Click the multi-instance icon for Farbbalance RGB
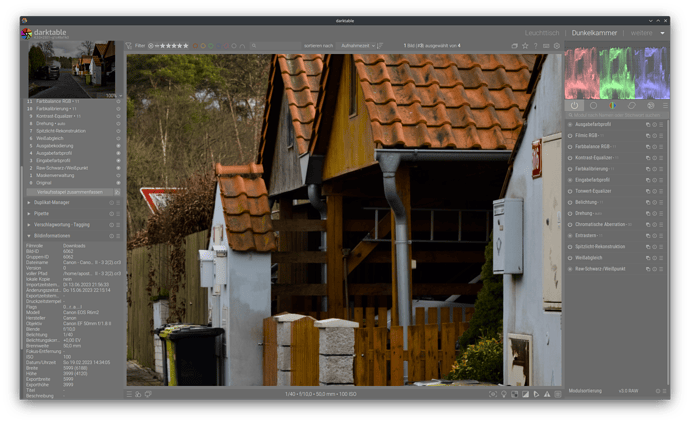Image resolution: width=690 pixels, height=423 pixels. 648,148
